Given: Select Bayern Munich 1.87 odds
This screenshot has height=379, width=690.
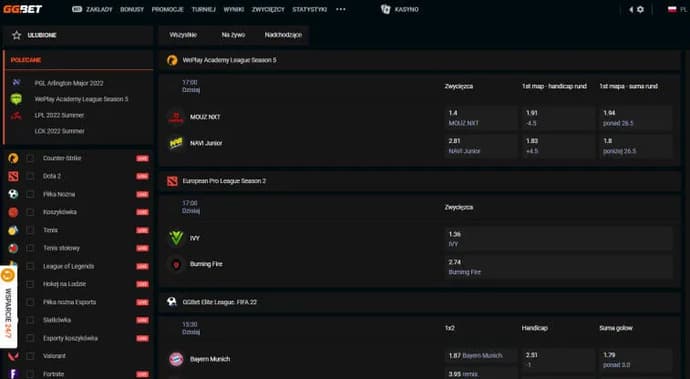Looking at the screenshot, I should click(x=481, y=356).
